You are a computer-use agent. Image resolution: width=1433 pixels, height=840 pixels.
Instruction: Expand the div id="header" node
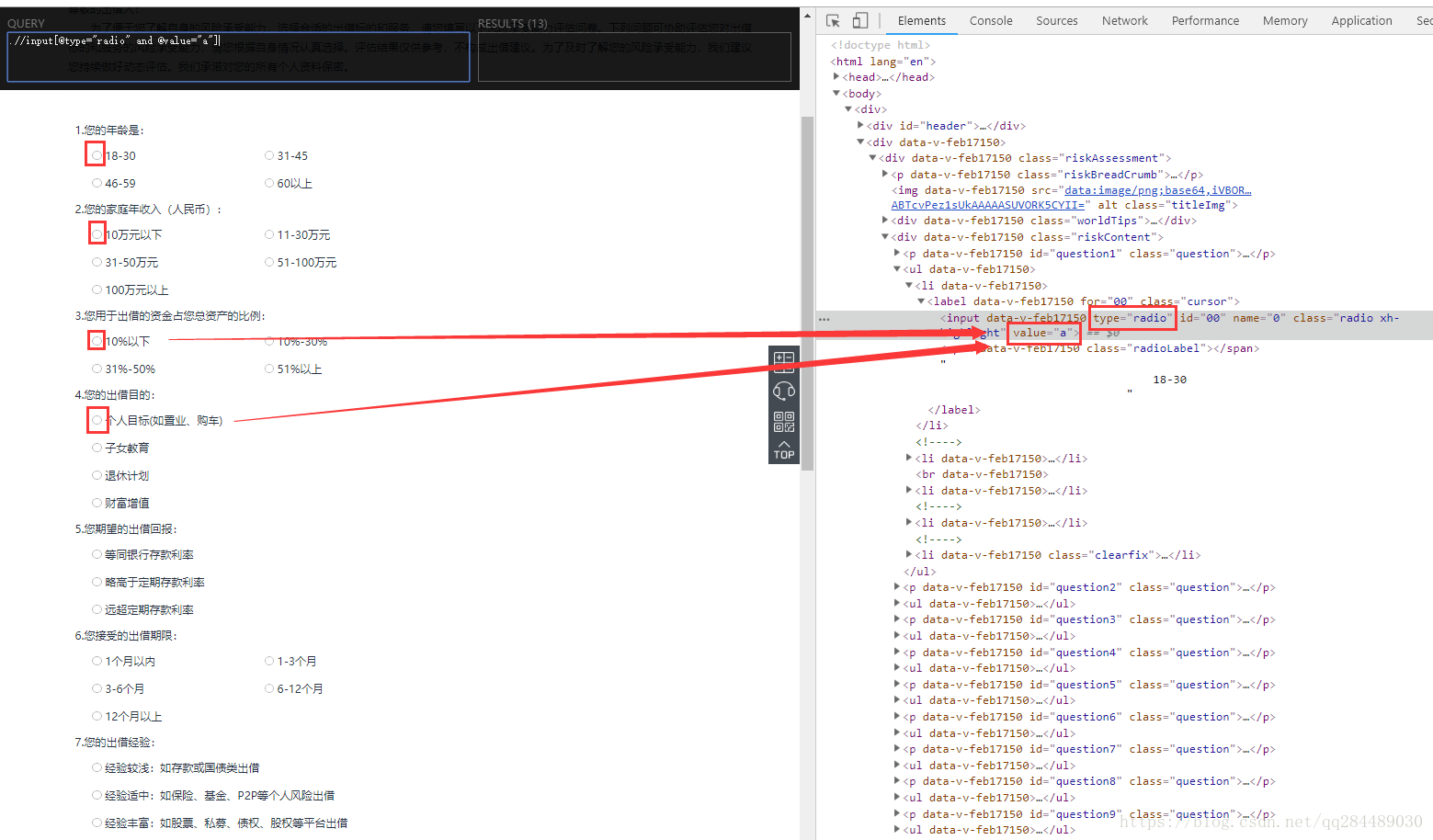tap(860, 126)
